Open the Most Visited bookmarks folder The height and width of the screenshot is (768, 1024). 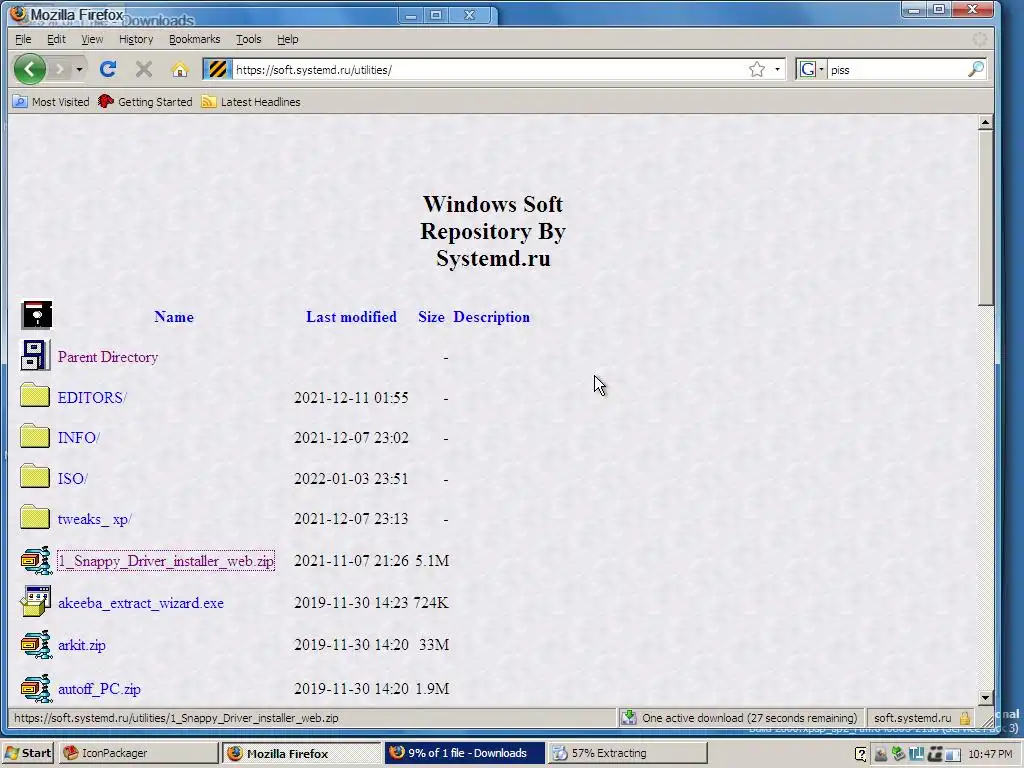click(x=51, y=102)
